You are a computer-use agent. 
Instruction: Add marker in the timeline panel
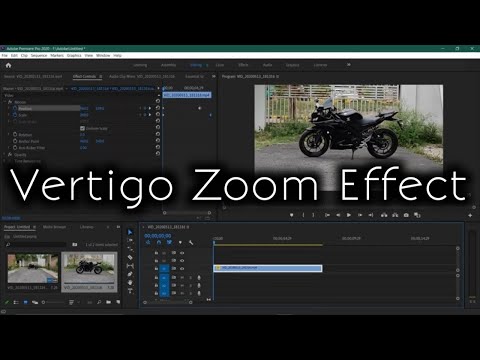click(x=180, y=242)
